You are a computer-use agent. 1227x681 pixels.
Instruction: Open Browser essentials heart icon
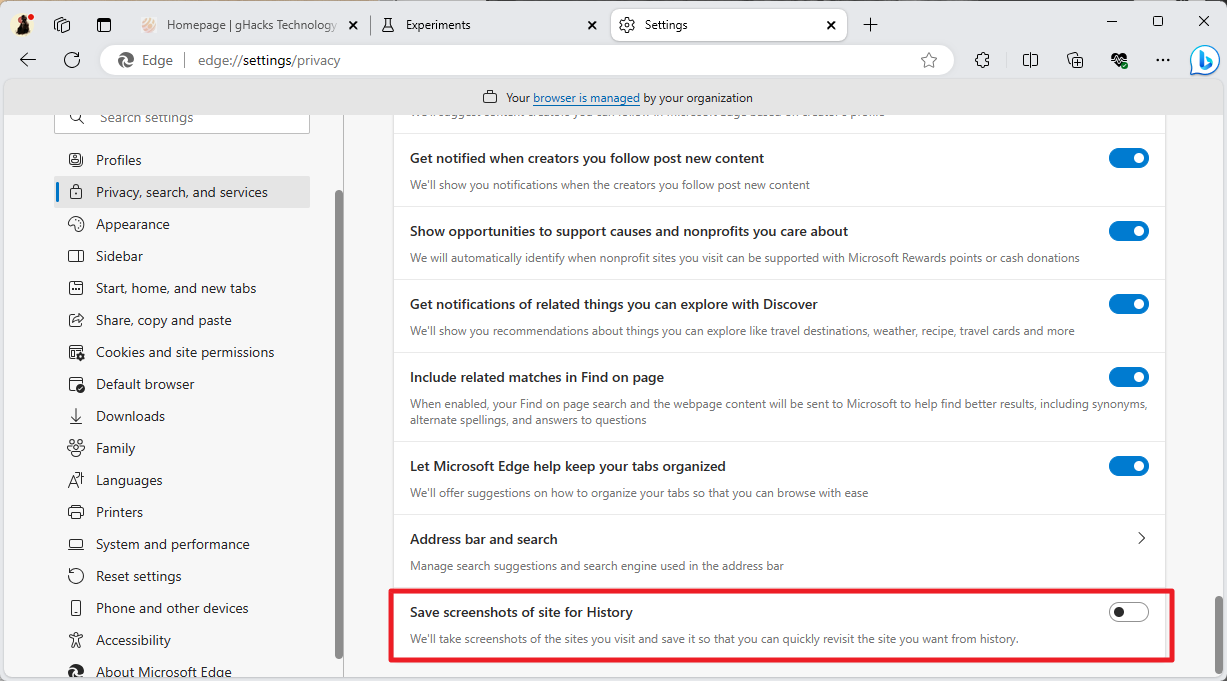1119,60
